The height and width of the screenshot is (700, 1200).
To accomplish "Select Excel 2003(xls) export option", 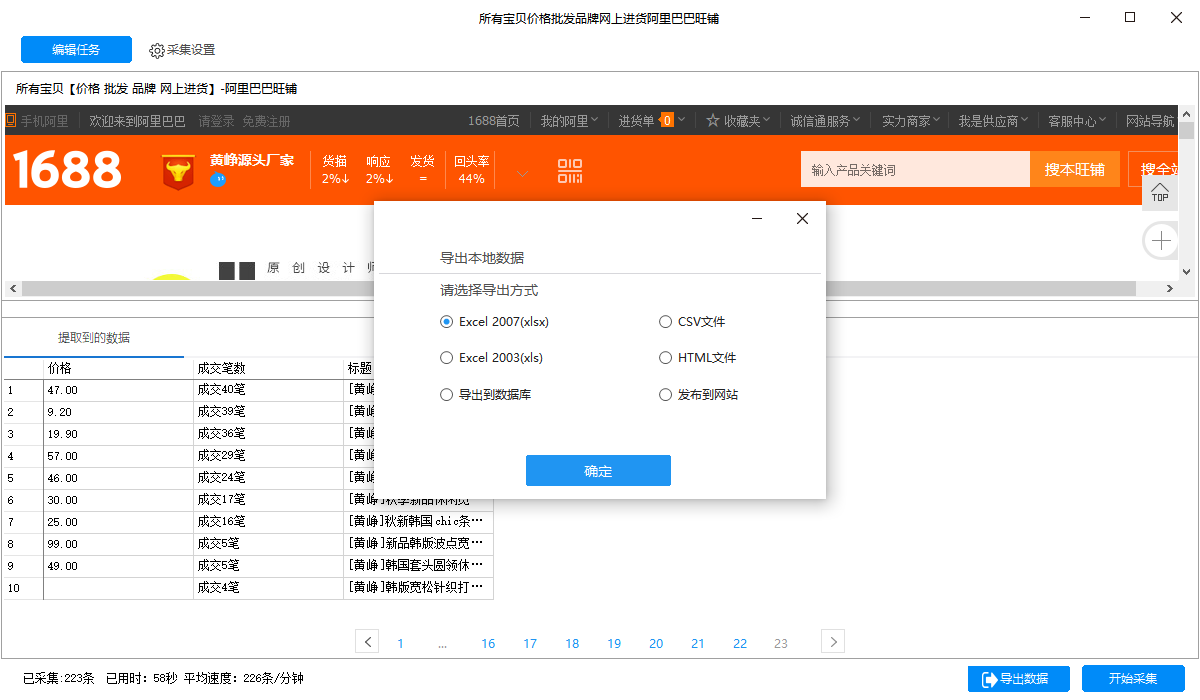I will (x=491, y=357).
